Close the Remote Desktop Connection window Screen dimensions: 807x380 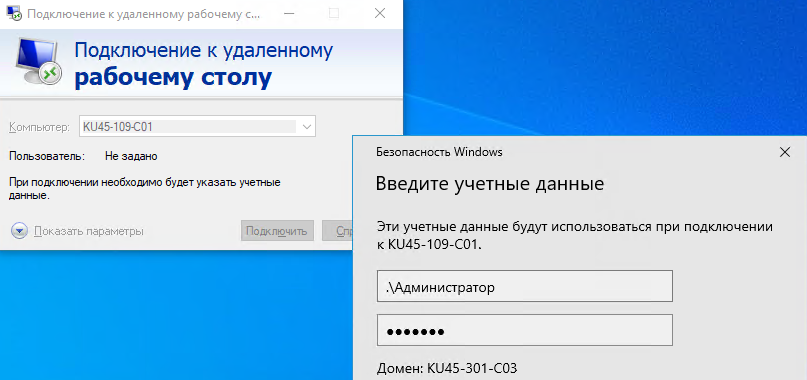coord(380,14)
